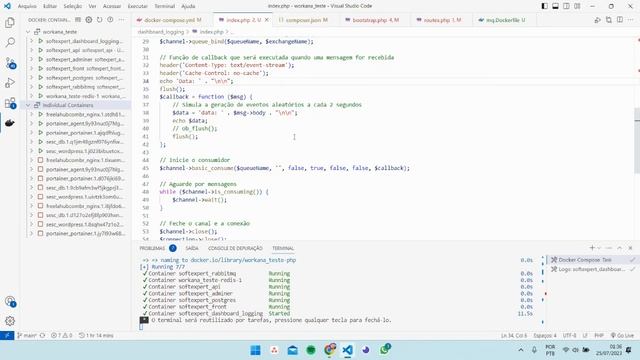Expand the softexpert_rabbitmq container
This screenshot has height=360, width=640.
(x=32, y=87)
